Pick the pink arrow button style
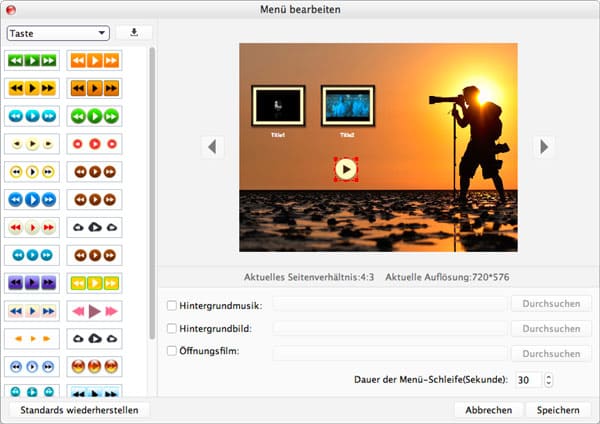 [94, 311]
